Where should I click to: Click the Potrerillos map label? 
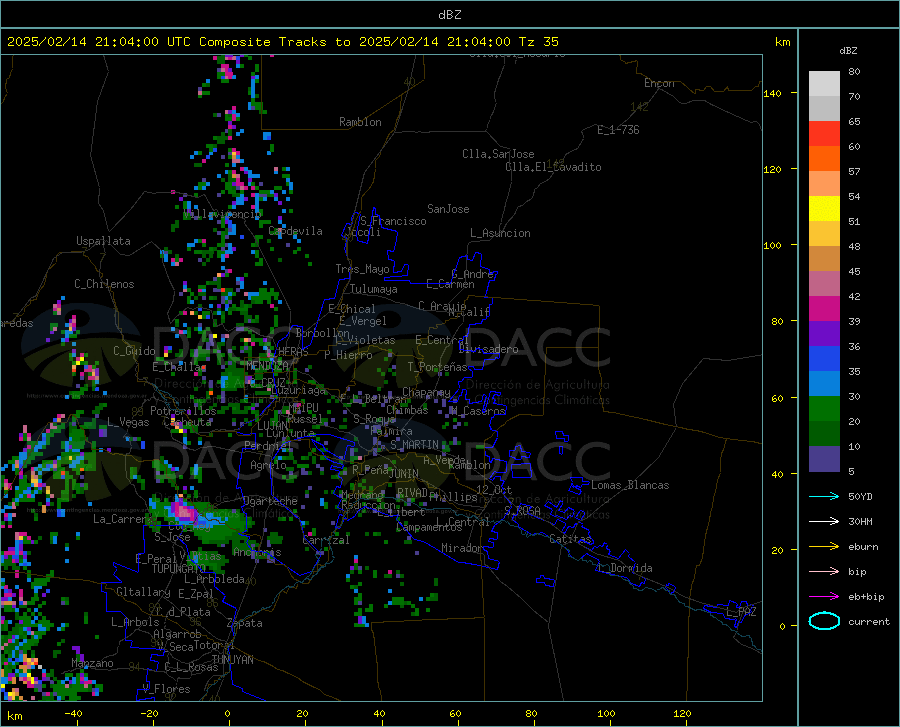(183, 411)
